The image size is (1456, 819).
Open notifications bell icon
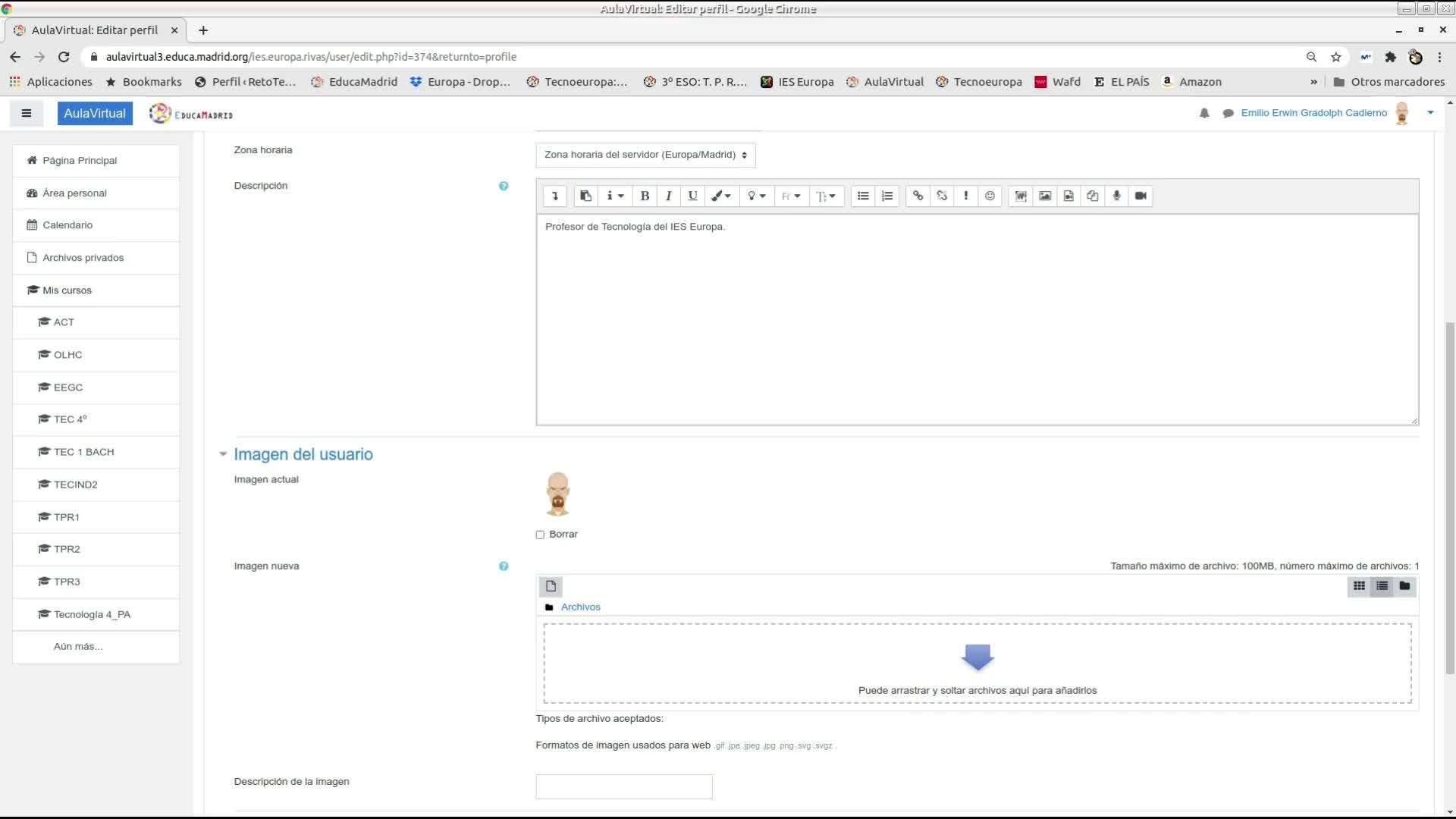[x=1204, y=113]
